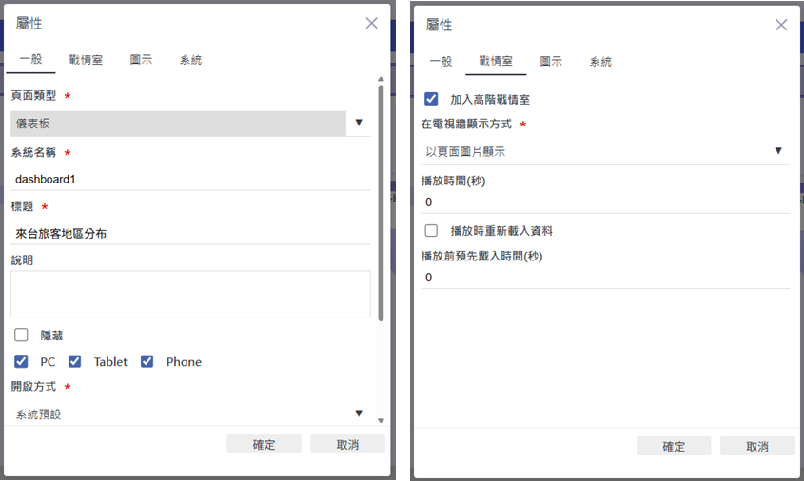
Task: Click the 系統名稱 field containing dashboard1
Action: pyautogui.click(x=190, y=180)
